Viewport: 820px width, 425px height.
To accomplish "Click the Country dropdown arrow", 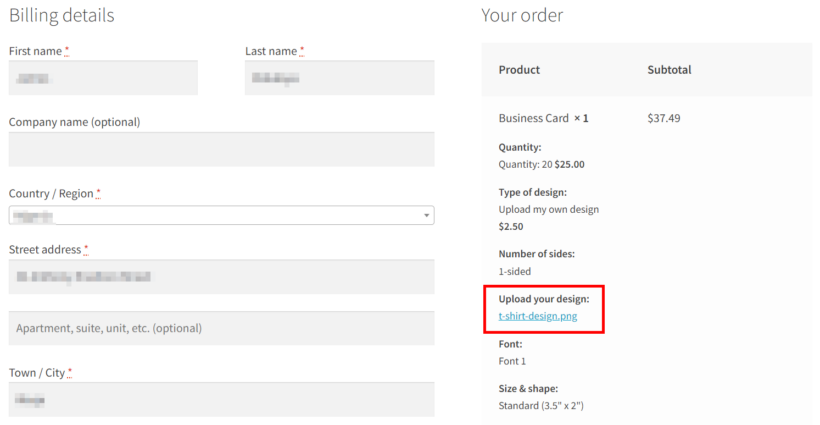I will (426, 215).
